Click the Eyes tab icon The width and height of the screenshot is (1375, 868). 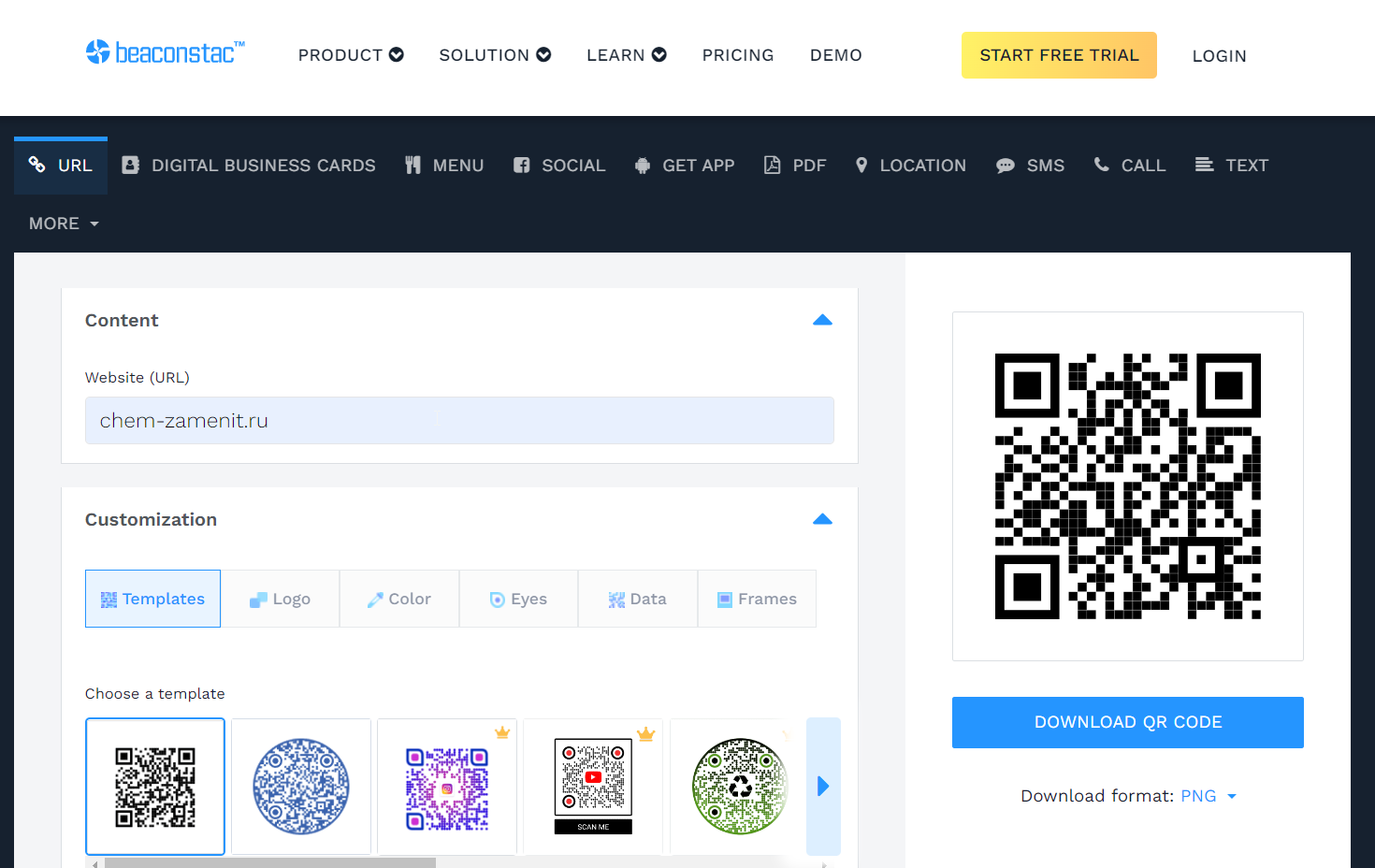point(498,600)
